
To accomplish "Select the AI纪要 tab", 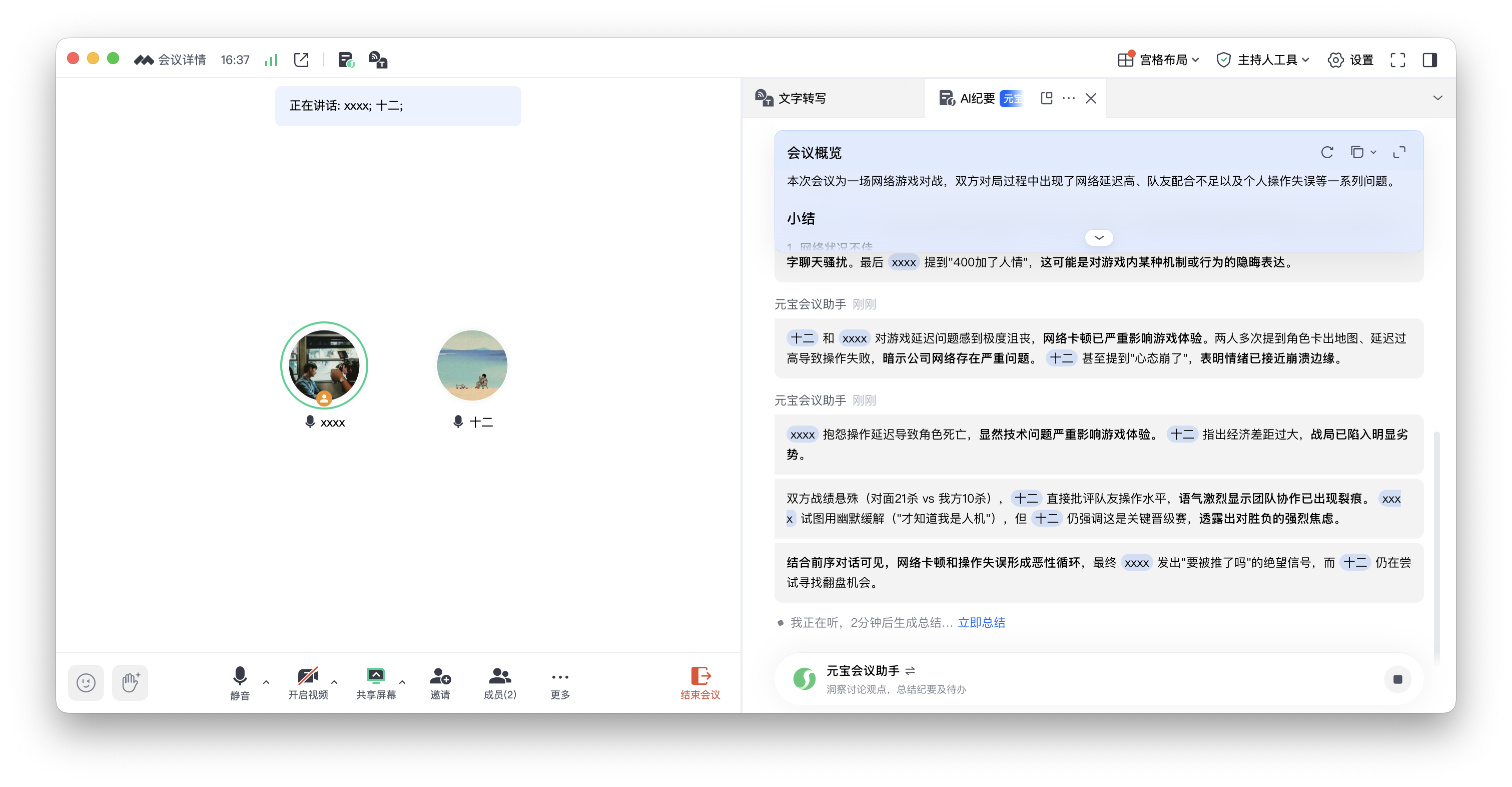I will point(977,98).
